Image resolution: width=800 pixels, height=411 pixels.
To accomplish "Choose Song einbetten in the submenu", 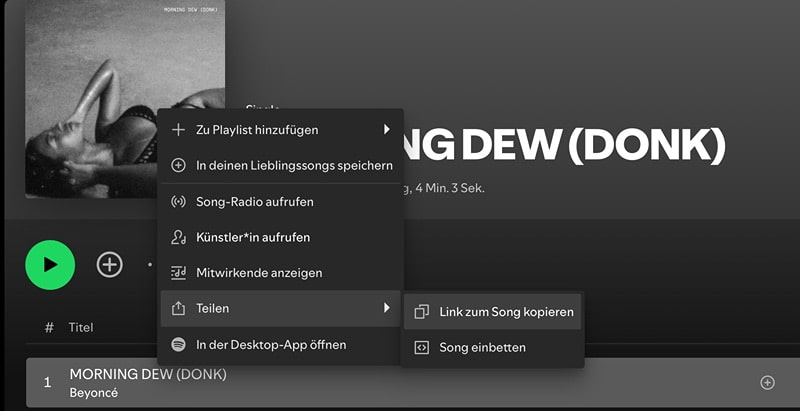I will pyautogui.click(x=492, y=348).
